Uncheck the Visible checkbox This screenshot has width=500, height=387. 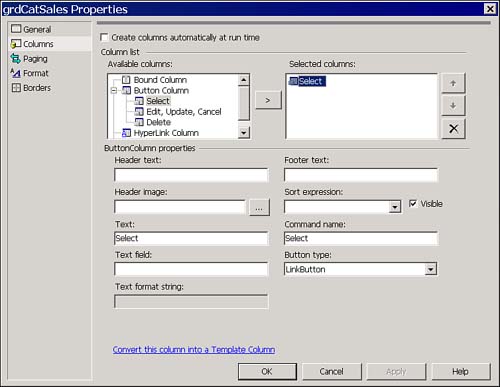click(413, 203)
